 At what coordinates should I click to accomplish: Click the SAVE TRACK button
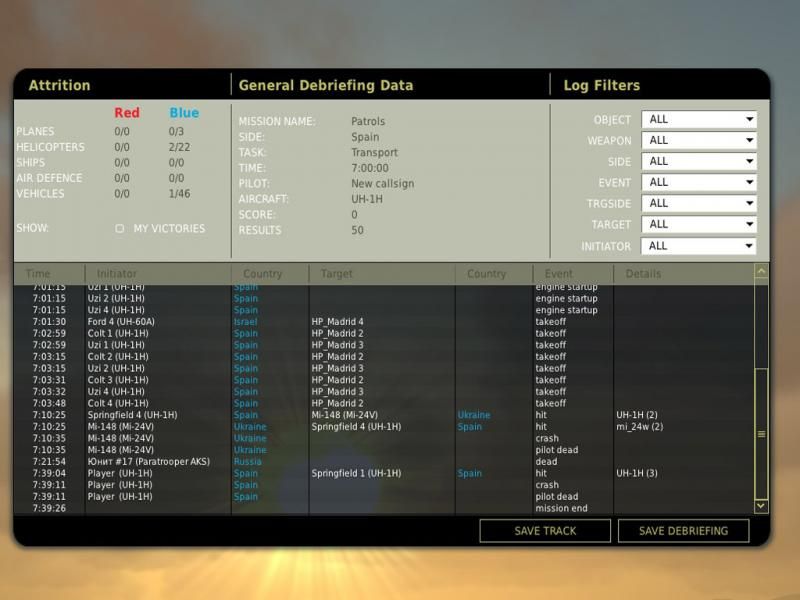pyautogui.click(x=545, y=531)
